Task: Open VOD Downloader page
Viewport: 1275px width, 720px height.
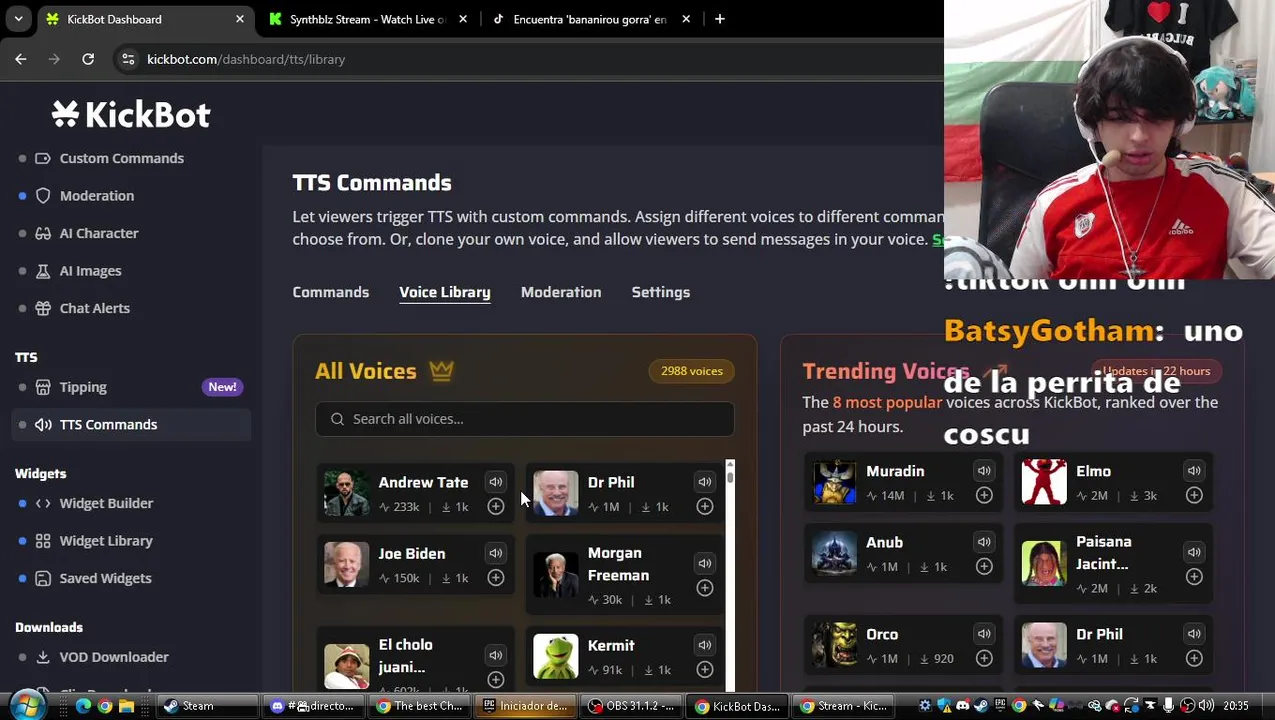Action: pos(114,657)
